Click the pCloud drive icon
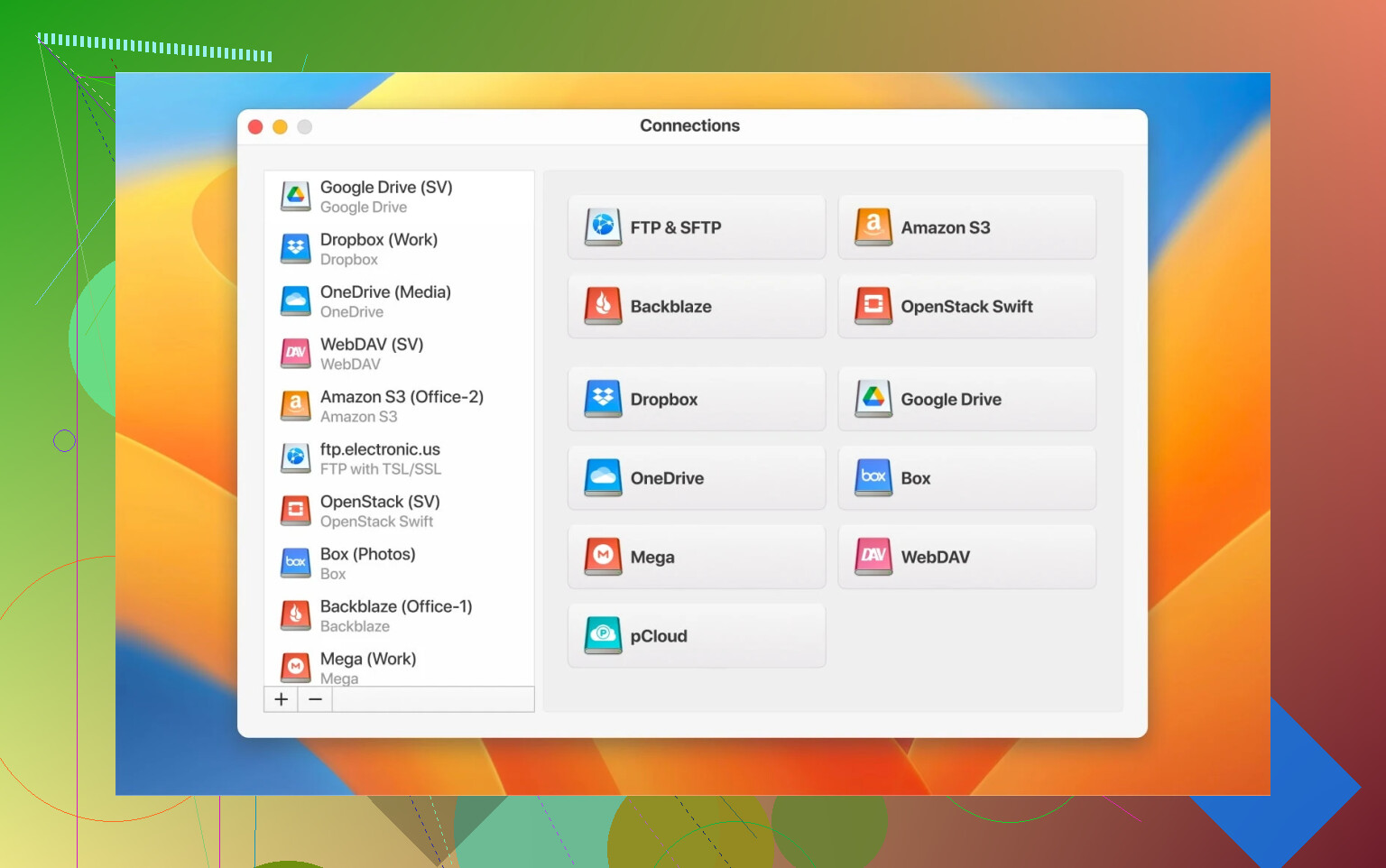This screenshot has height=868, width=1386. (x=603, y=636)
